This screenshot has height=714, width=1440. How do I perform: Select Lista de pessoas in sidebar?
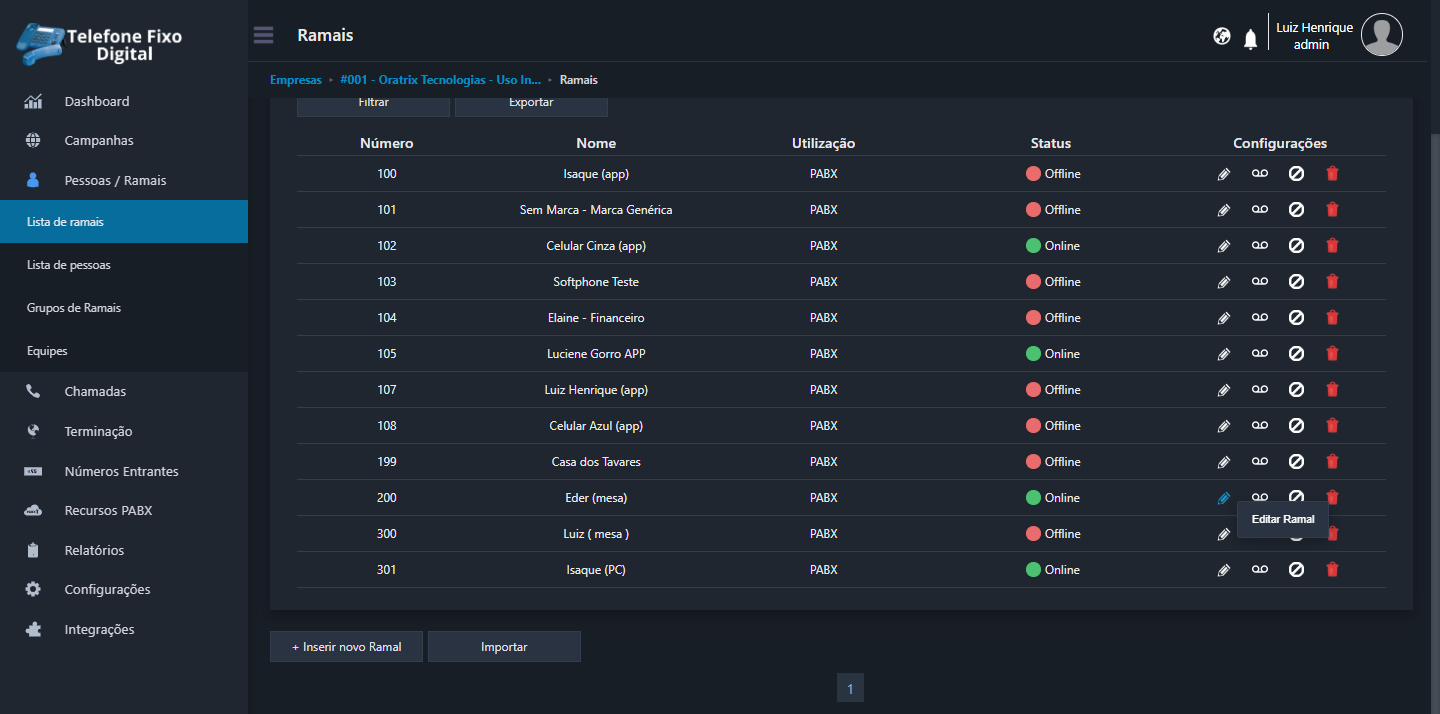(69, 265)
